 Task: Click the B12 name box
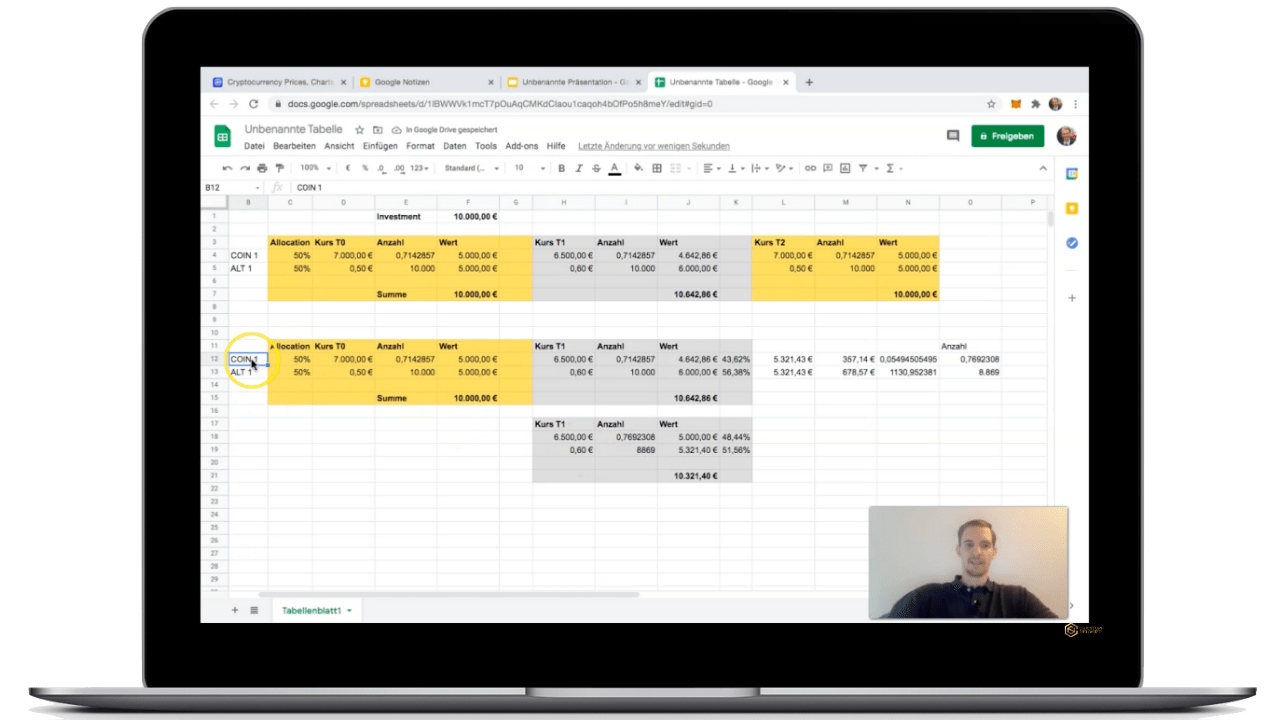tap(232, 187)
